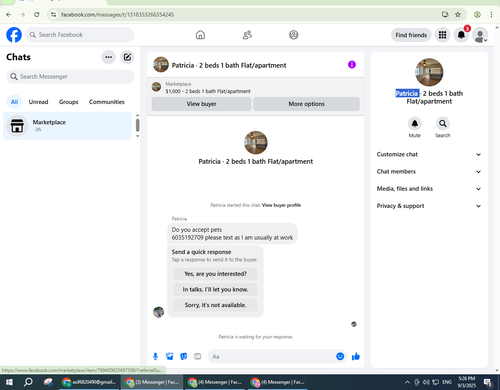Click the taskbar clock showing 5:26 PM
500x390 pixels.
coord(467,382)
